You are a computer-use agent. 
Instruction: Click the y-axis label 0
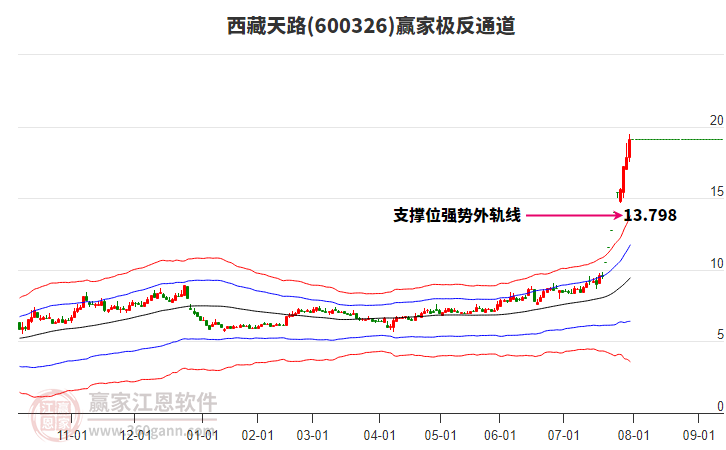click(x=720, y=406)
